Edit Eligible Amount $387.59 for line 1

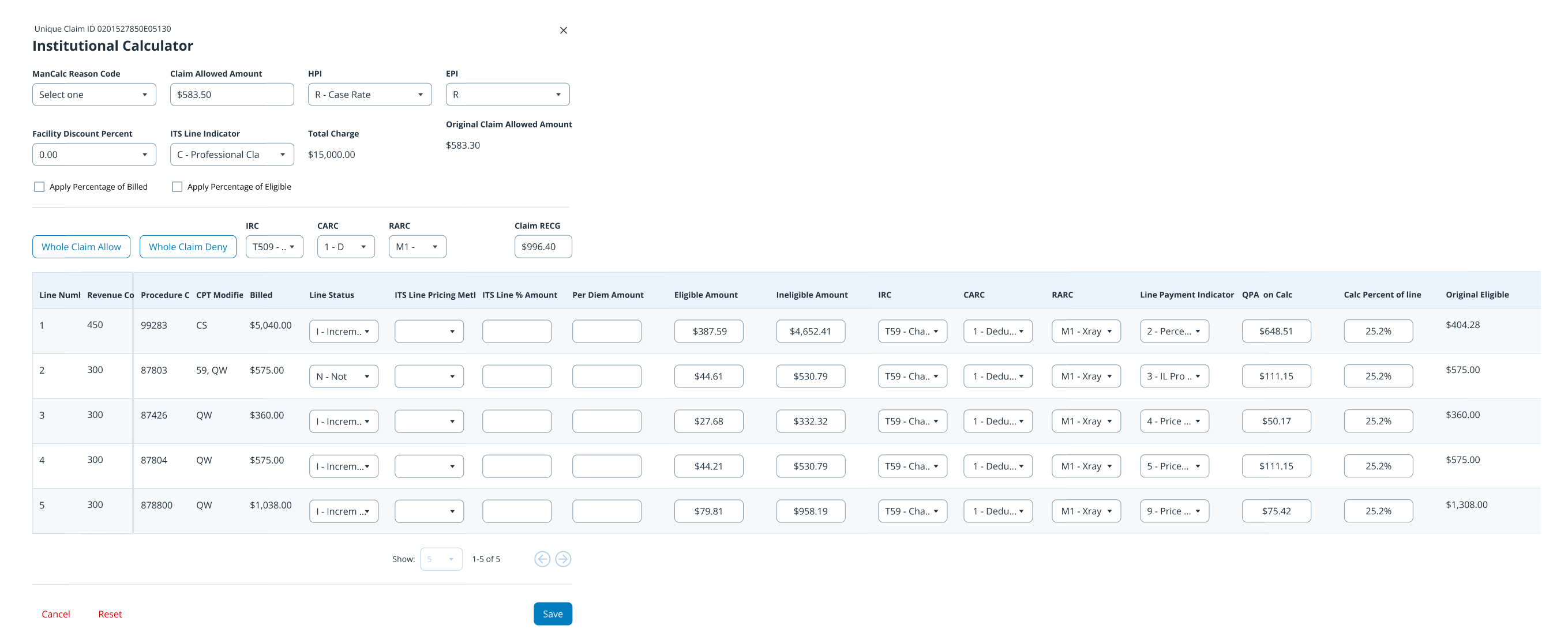[x=709, y=332]
